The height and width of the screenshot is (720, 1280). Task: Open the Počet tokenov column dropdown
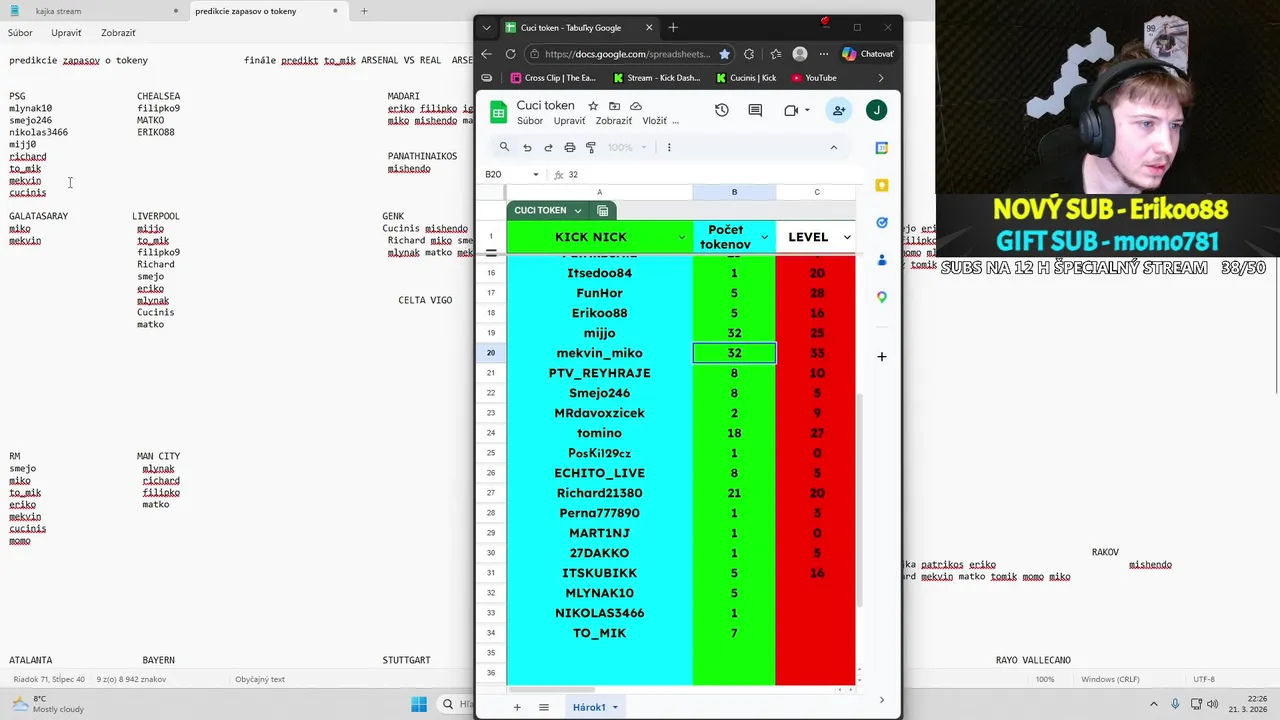click(764, 237)
